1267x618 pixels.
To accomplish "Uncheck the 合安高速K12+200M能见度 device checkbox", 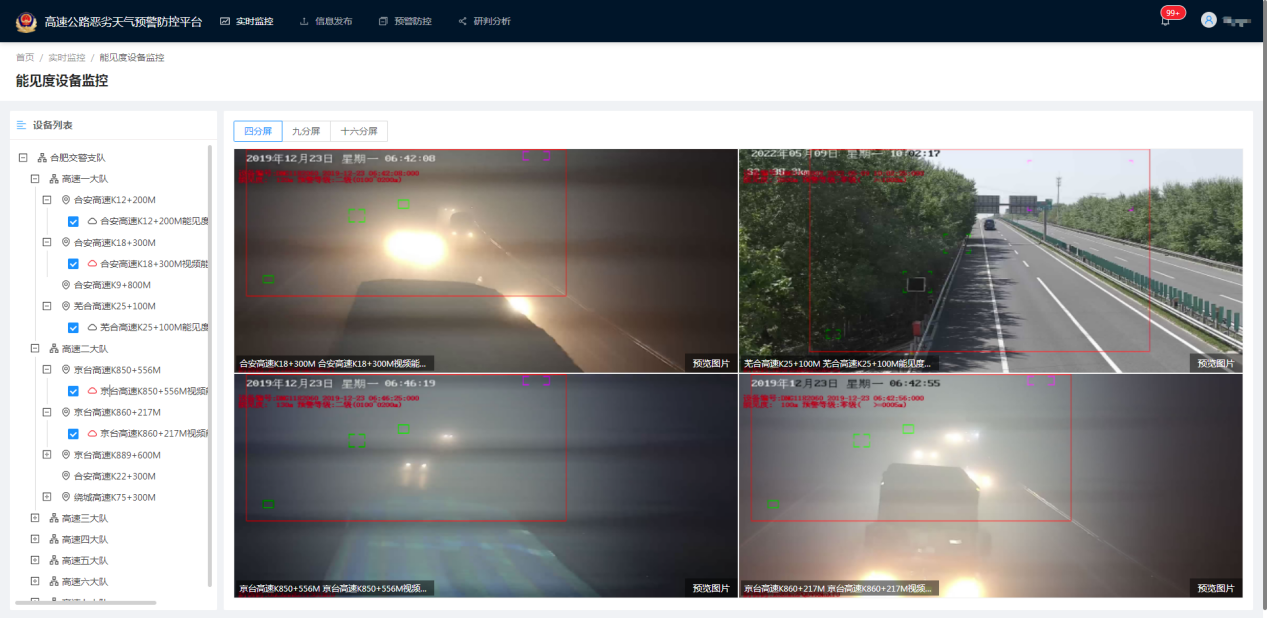I will tap(73, 221).
